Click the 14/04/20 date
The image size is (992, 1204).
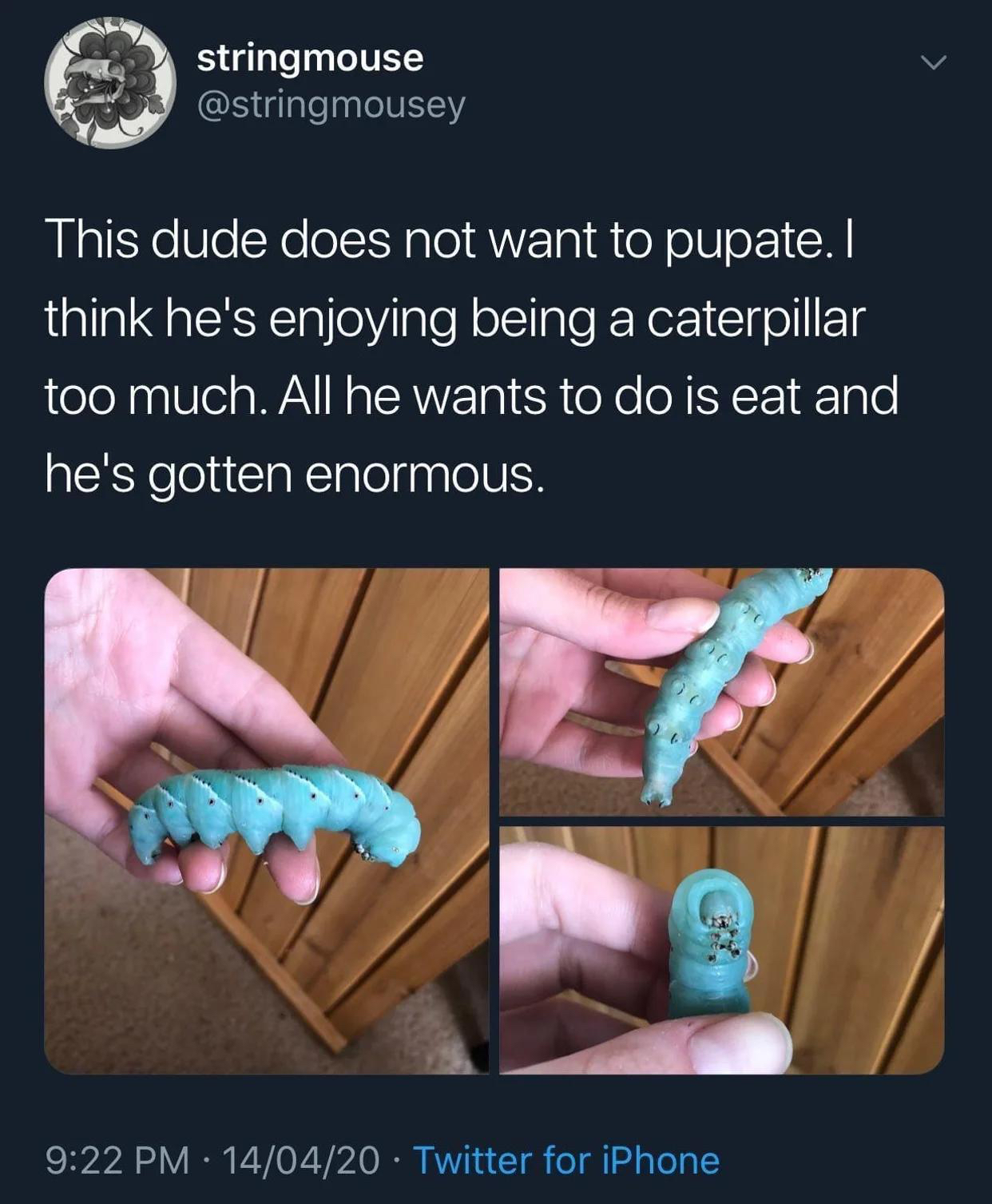coord(300,1159)
